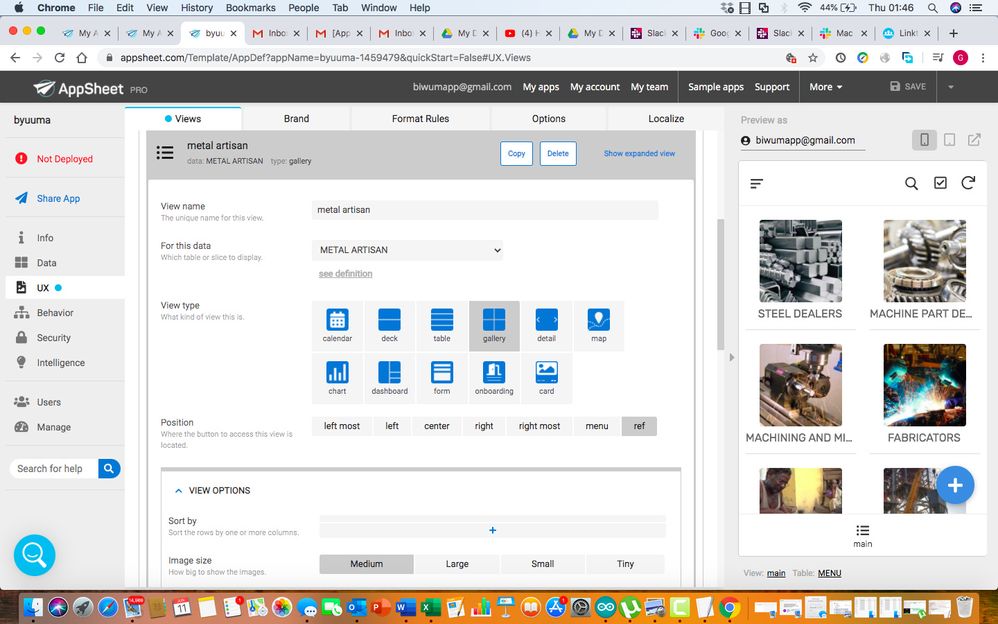Open the floating help search bubble
Image resolution: width=998 pixels, height=624 pixels.
click(34, 555)
